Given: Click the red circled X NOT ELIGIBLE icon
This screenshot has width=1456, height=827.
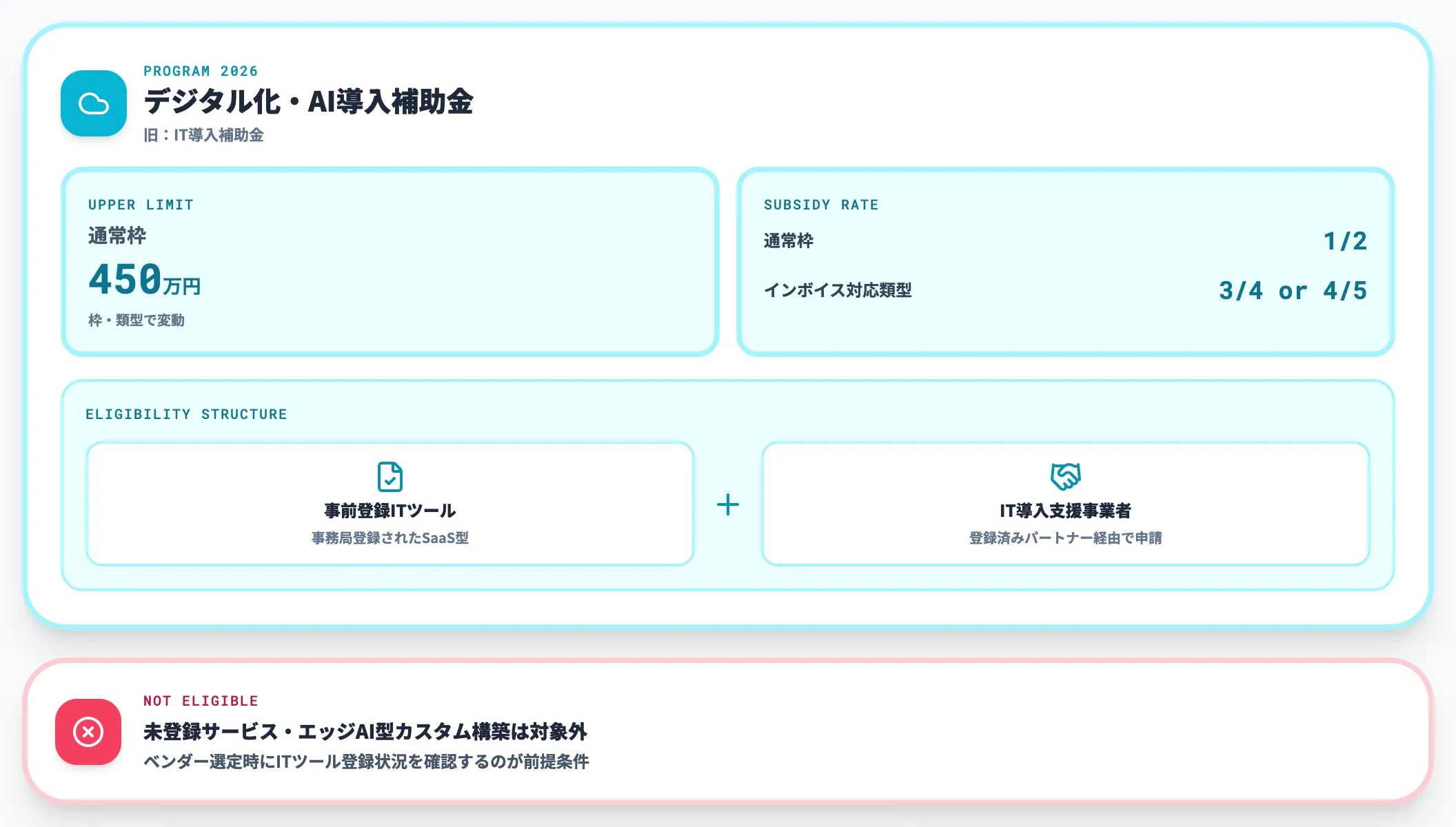Looking at the screenshot, I should click(x=88, y=732).
